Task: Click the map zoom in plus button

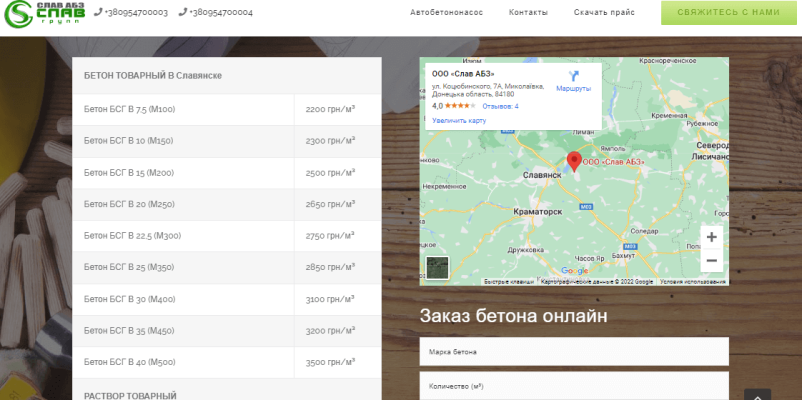Action: (x=711, y=237)
